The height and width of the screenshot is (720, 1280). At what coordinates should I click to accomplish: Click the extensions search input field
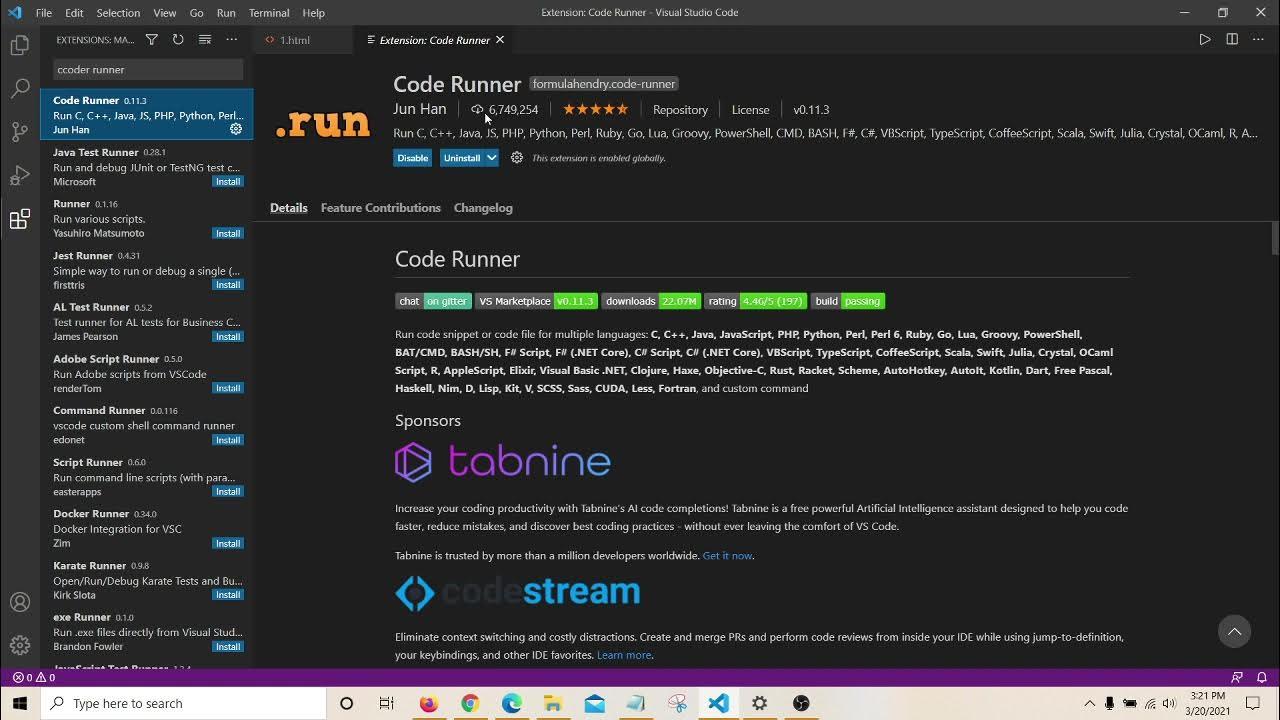(148, 69)
